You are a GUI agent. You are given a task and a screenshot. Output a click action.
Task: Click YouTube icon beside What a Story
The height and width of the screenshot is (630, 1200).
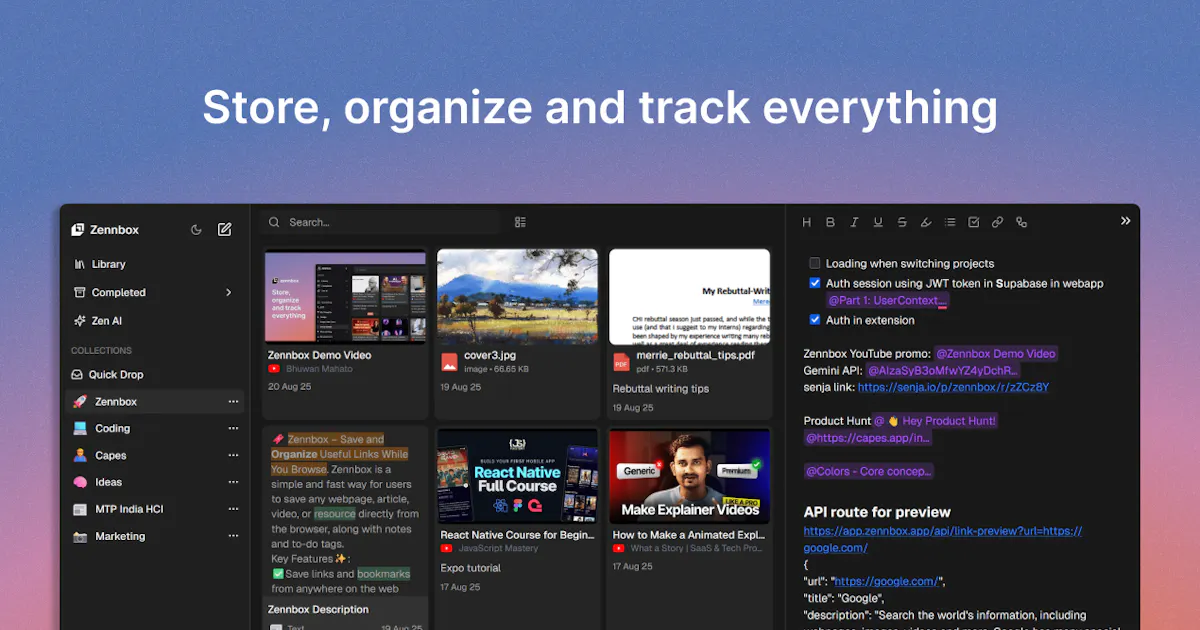(619, 548)
